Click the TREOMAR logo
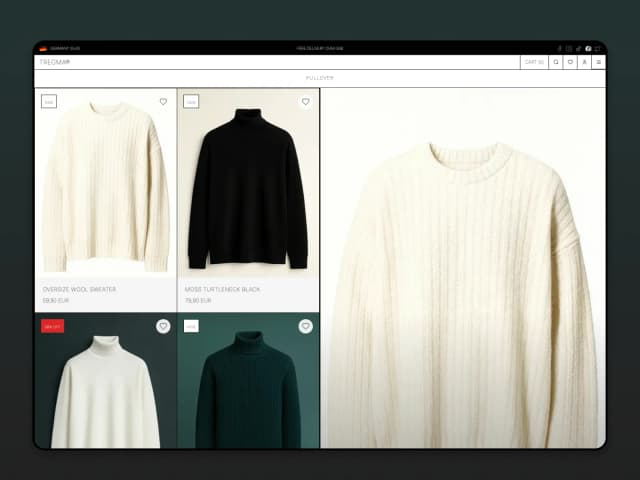The image size is (640, 480). pyautogui.click(x=56, y=62)
